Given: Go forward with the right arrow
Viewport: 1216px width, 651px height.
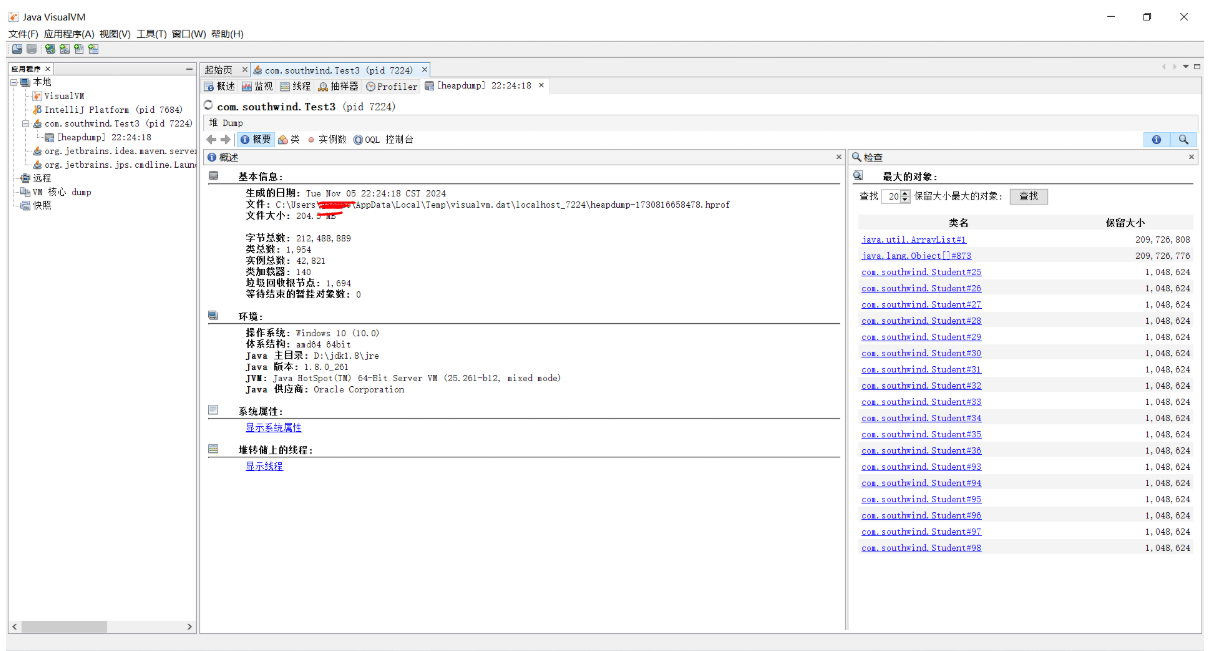Looking at the screenshot, I should point(225,140).
